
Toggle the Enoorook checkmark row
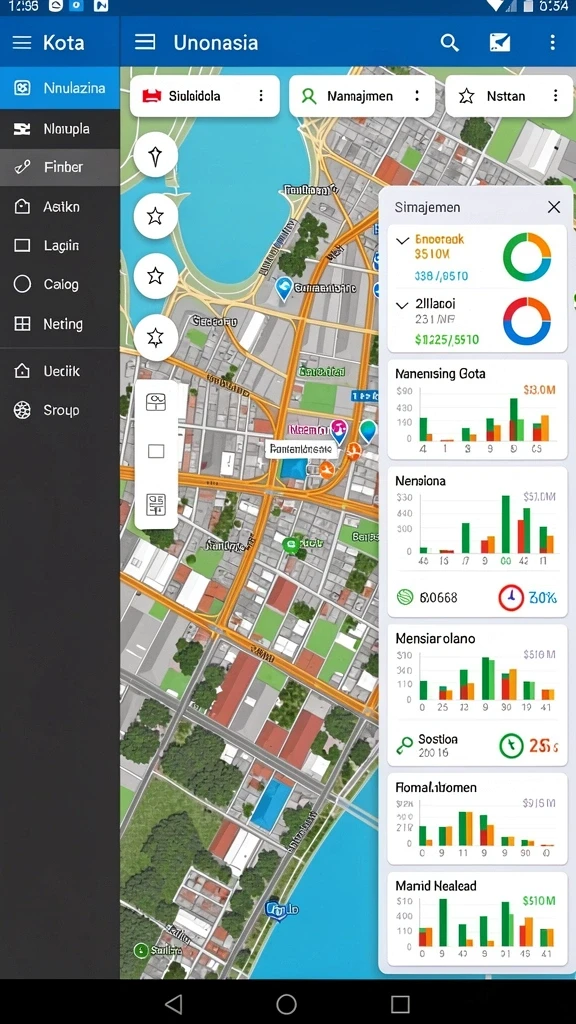coord(476,257)
